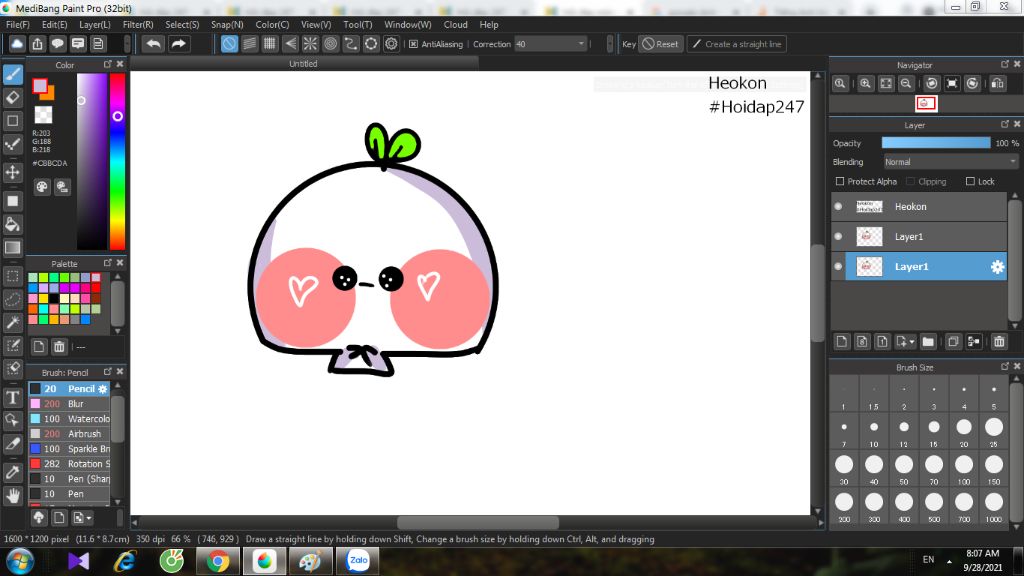
Task: Click the cloud icon in top toolbar
Action: tap(17, 44)
